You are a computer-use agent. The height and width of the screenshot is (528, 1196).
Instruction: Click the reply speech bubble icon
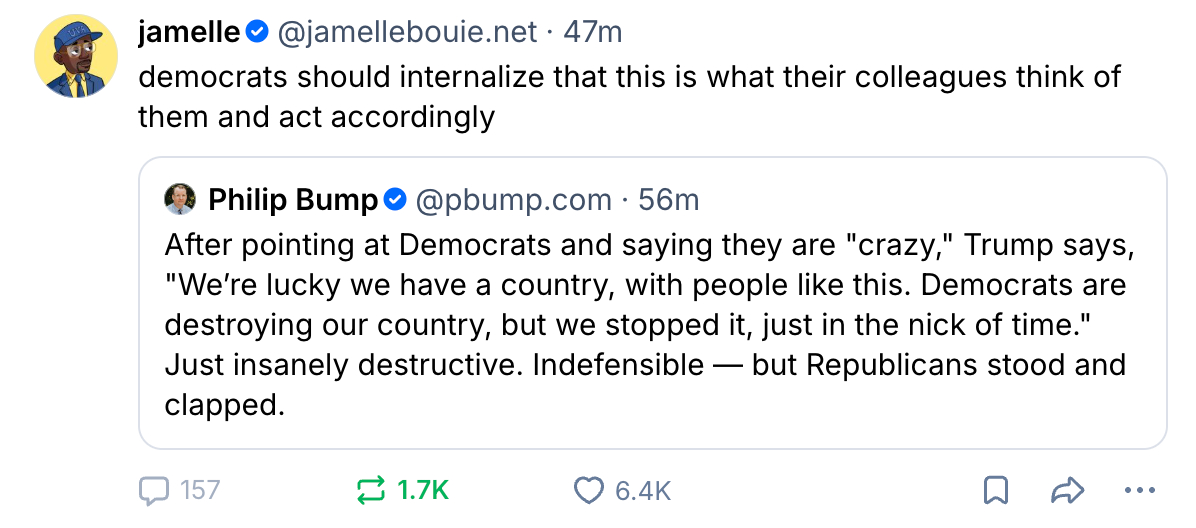pyautogui.click(x=153, y=490)
